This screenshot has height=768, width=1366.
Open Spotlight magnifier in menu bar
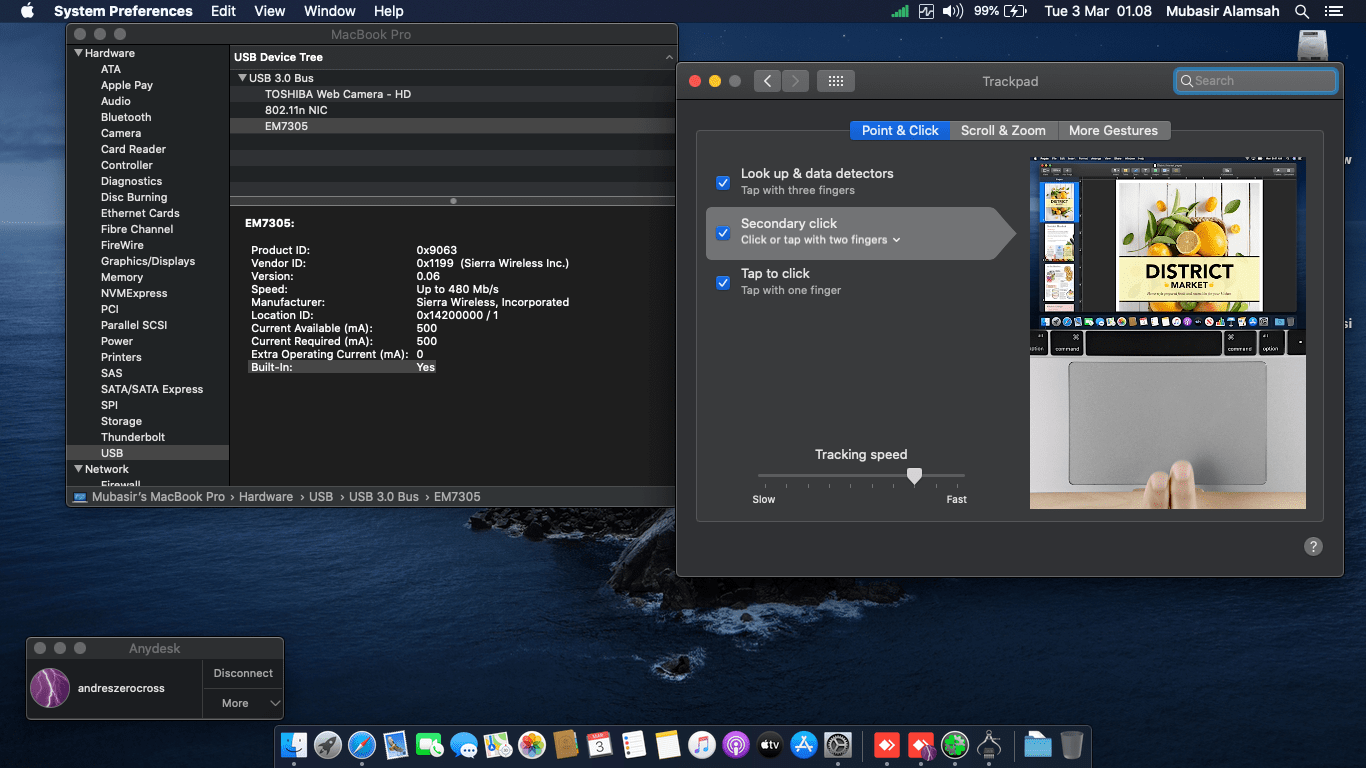click(x=1302, y=11)
